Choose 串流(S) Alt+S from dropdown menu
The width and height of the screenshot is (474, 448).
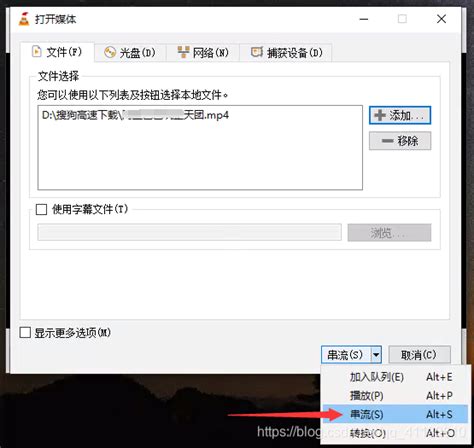(x=395, y=414)
